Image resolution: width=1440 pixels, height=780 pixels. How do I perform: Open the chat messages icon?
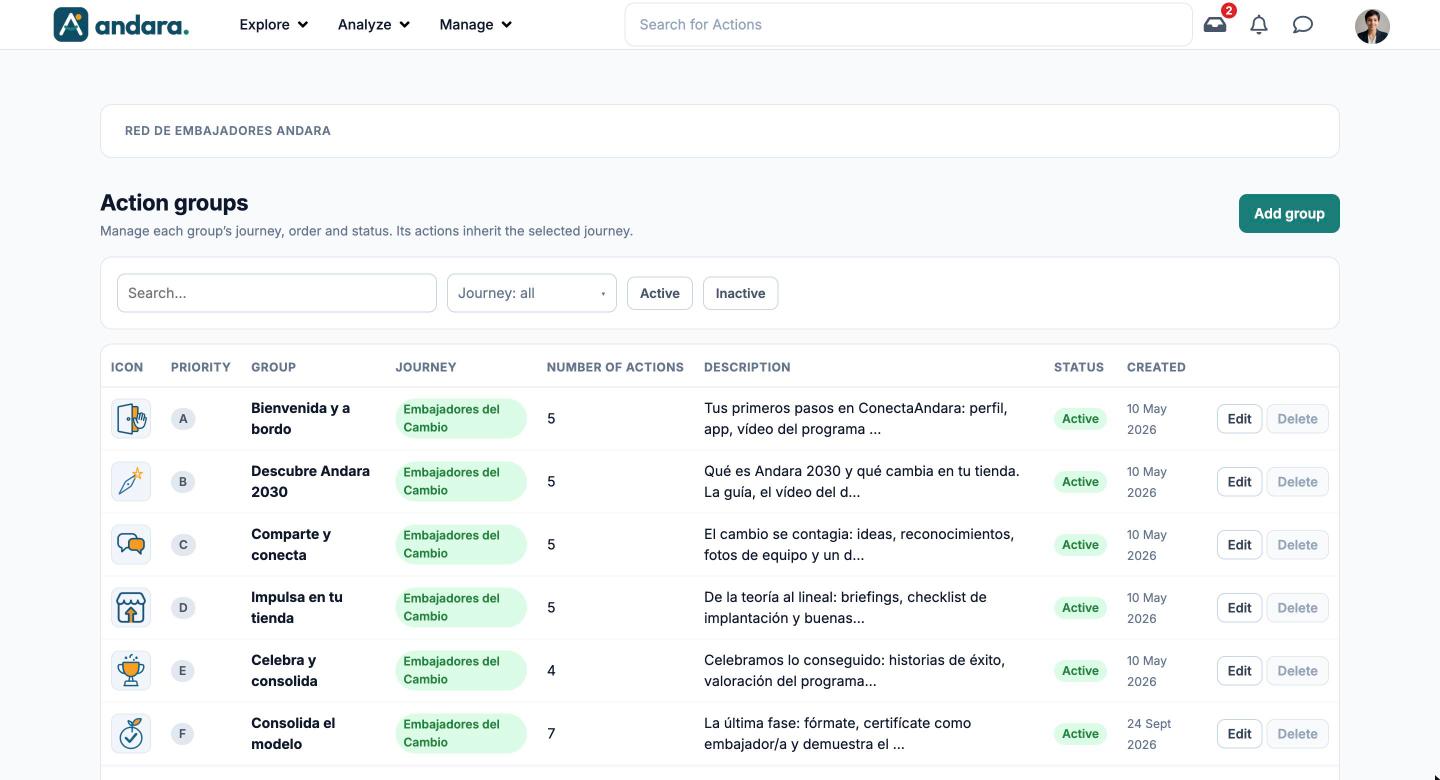point(1302,24)
